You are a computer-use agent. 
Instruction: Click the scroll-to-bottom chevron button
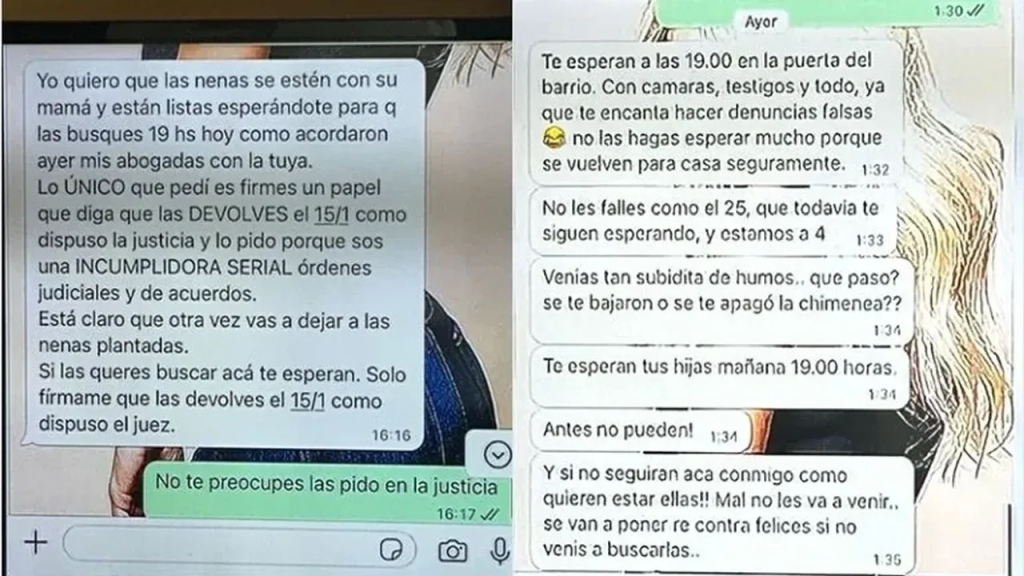pyautogui.click(x=497, y=454)
